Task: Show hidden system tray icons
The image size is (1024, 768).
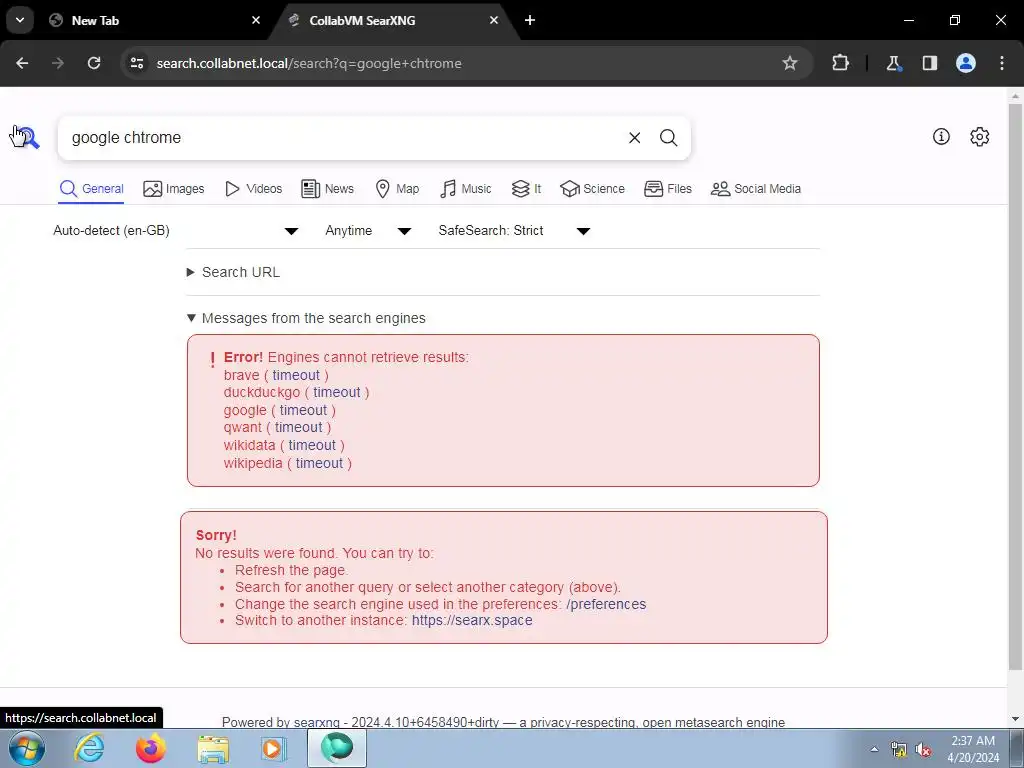Action: [x=874, y=749]
